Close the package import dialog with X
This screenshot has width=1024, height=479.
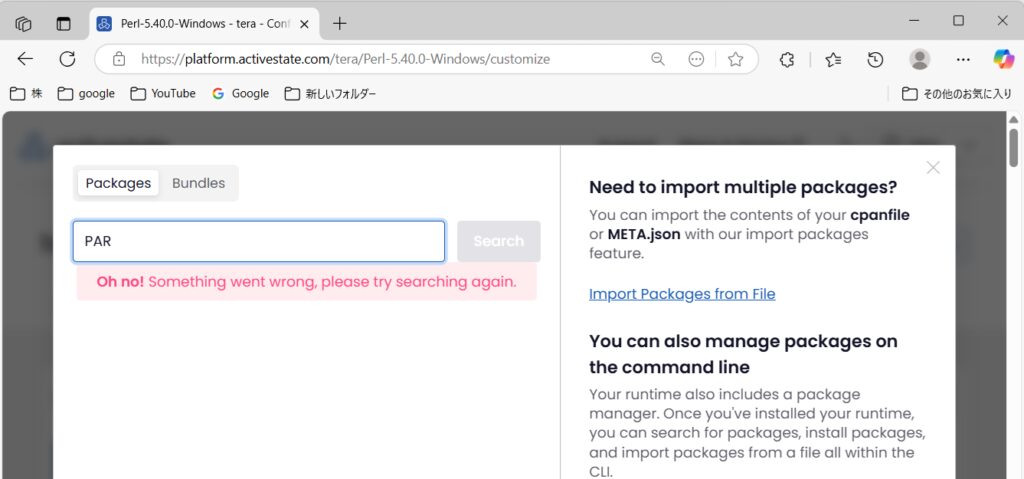933,167
